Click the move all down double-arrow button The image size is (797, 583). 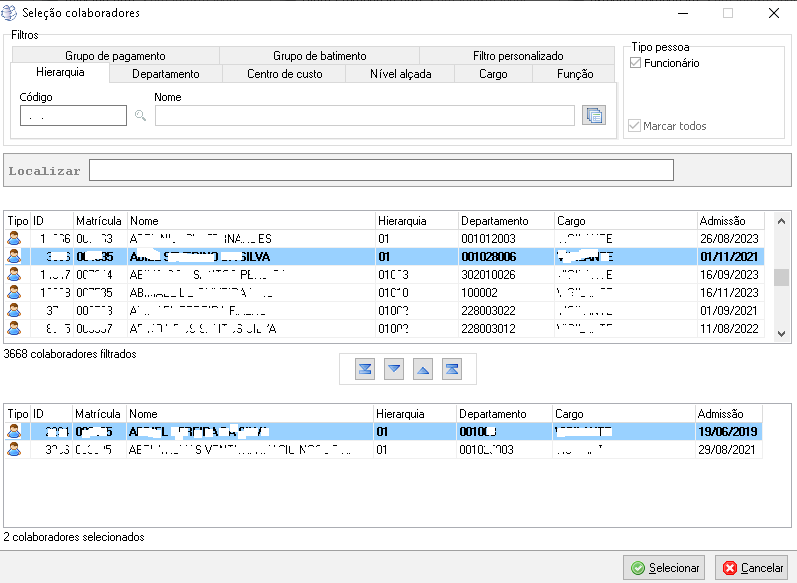[365, 369]
